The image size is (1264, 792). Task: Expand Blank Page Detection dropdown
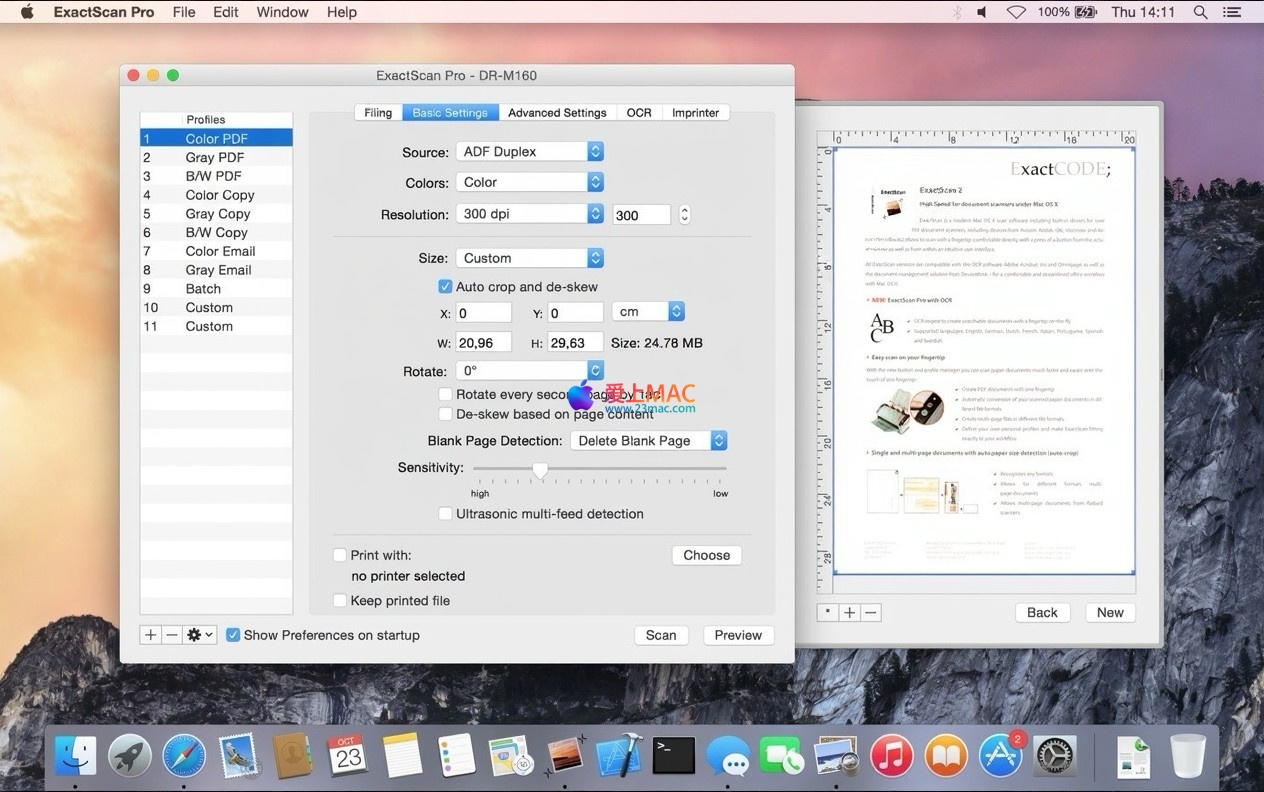click(648, 441)
